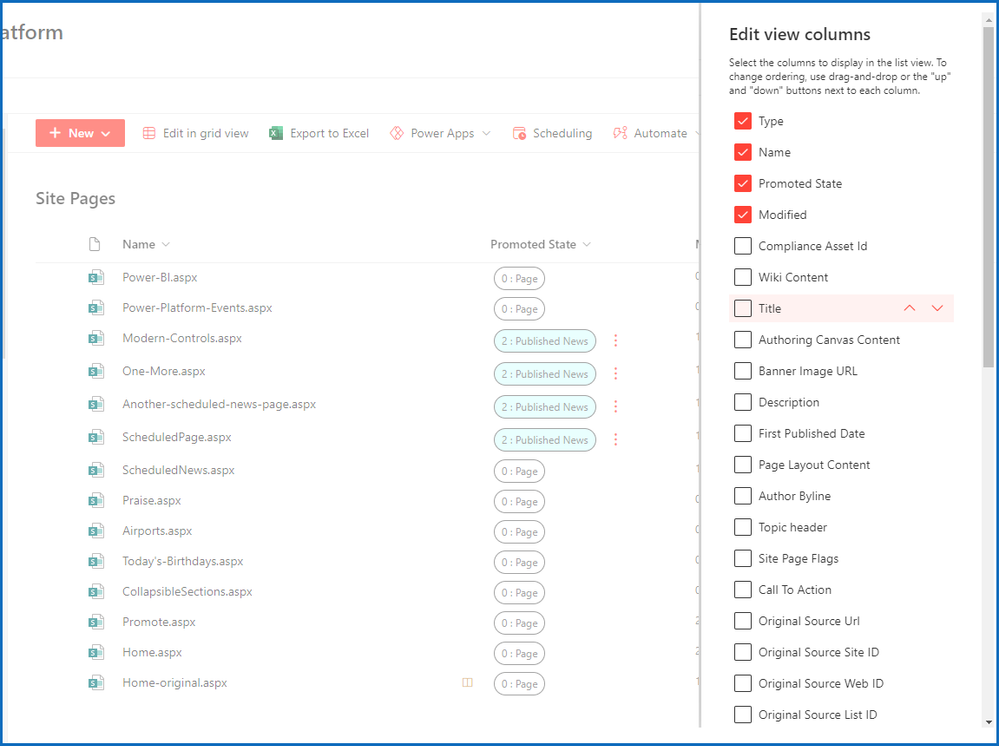Click the Export to Excel icon

coord(276,134)
